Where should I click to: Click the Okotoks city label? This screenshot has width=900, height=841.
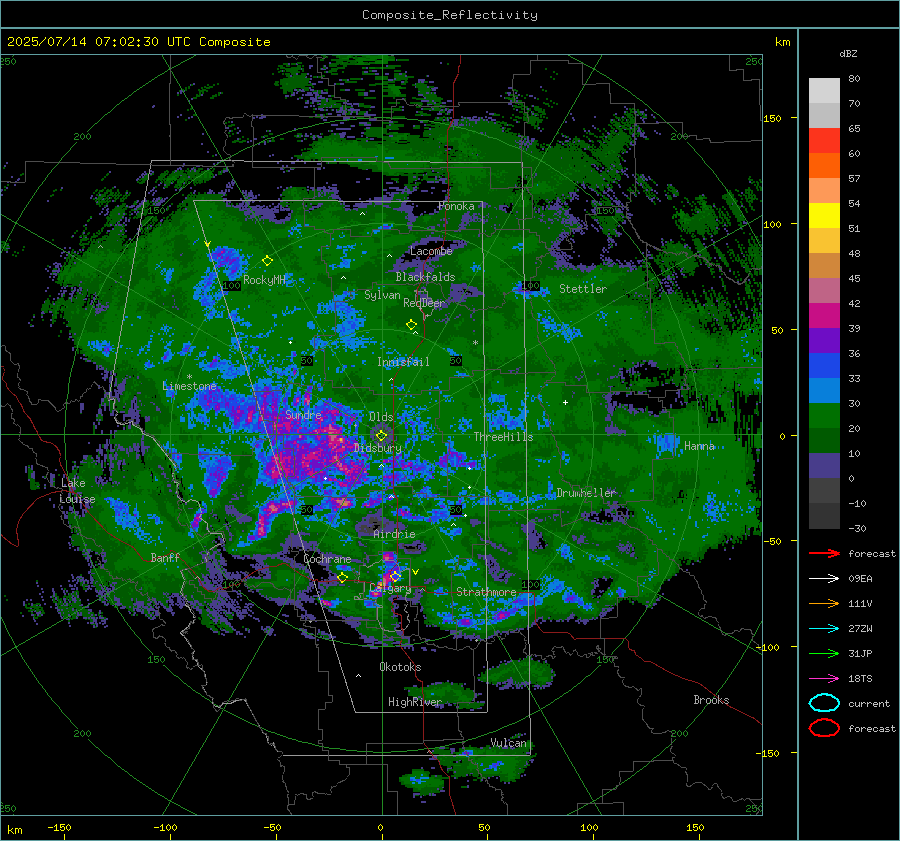pos(400,667)
